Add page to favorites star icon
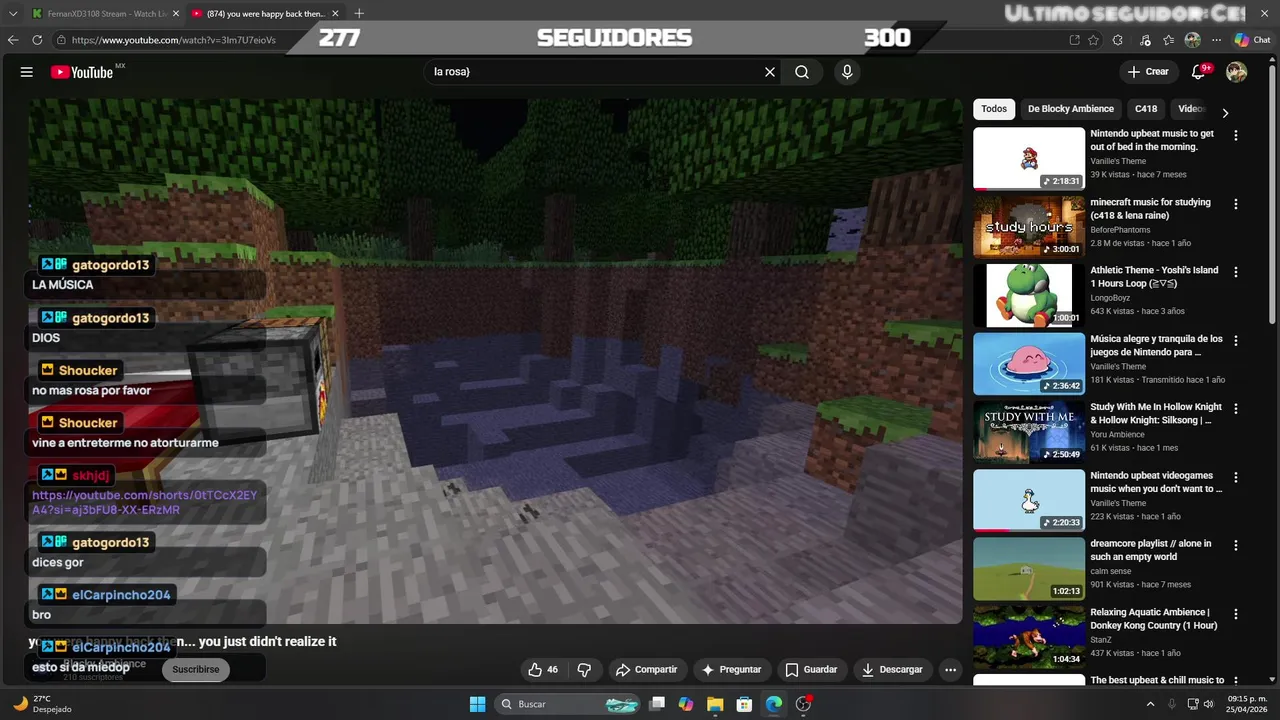 pos(1094,40)
